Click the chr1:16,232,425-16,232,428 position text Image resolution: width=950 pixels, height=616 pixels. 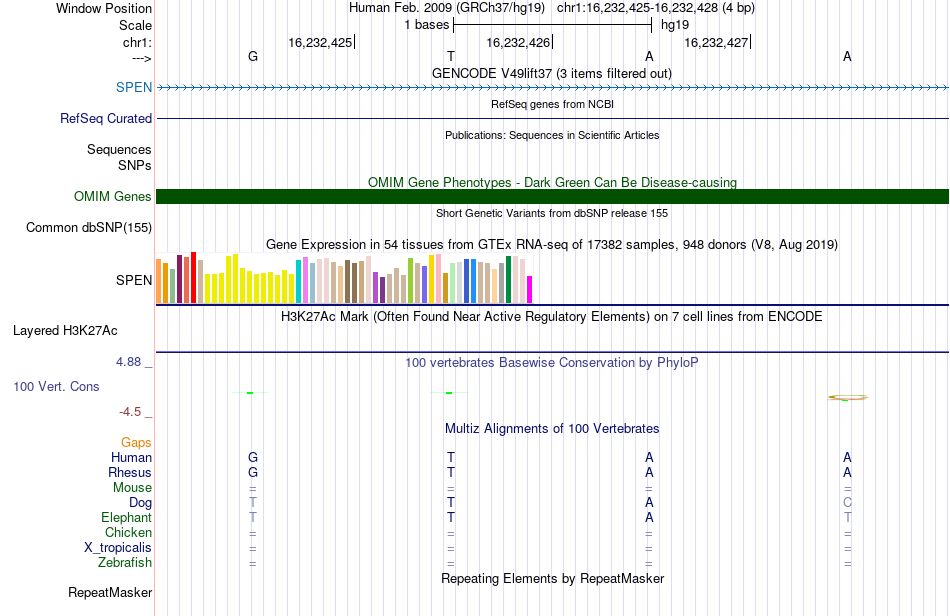[x=656, y=8]
